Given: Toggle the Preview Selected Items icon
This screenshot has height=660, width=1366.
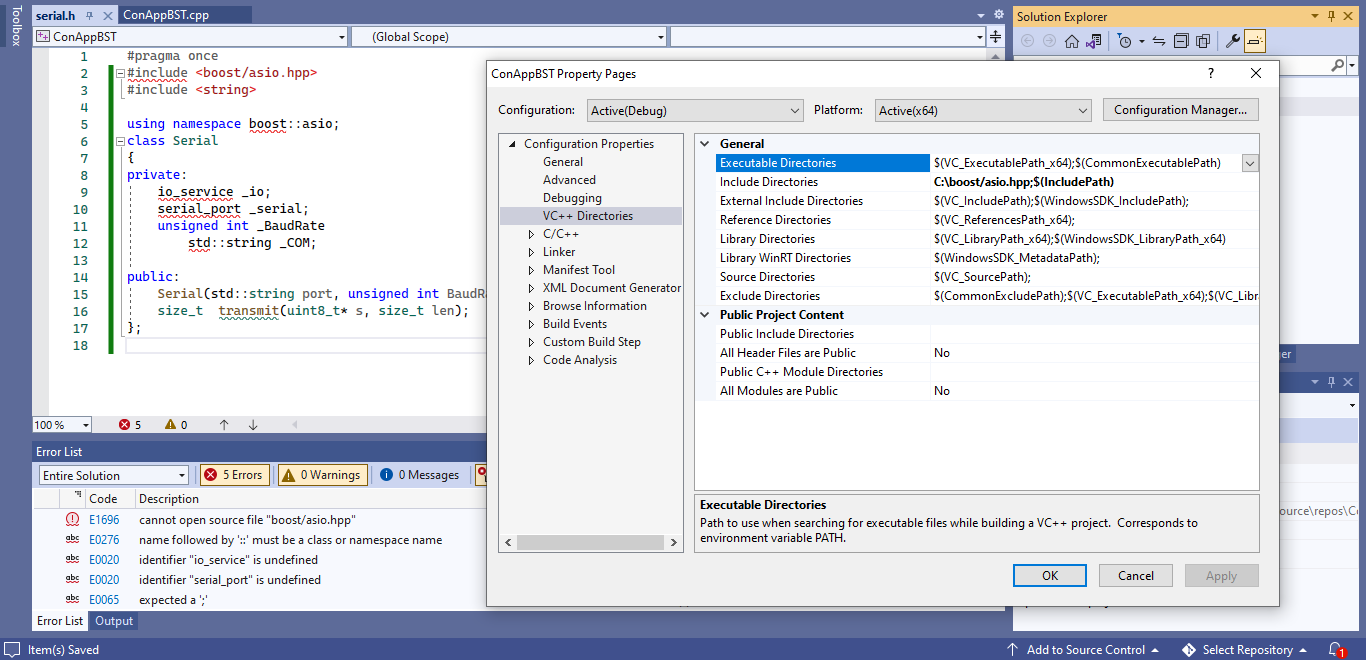Looking at the screenshot, I should [x=1255, y=41].
